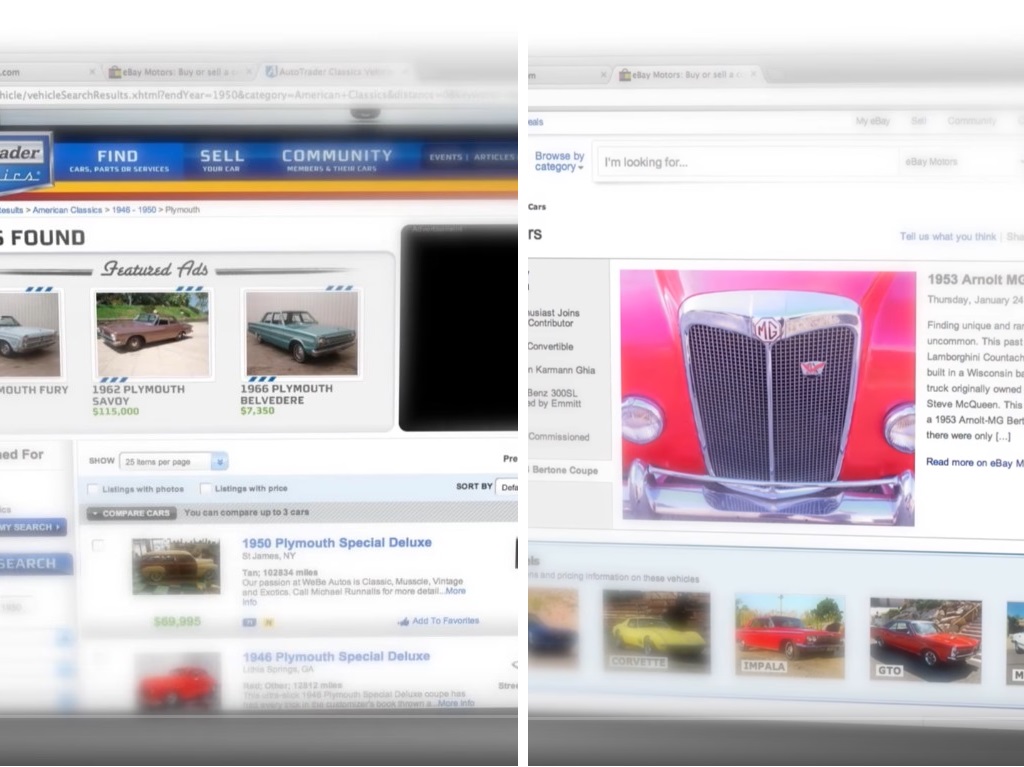Open the 1950 Plymouth Special Deluxe listing
The width and height of the screenshot is (1024, 767).
(x=336, y=543)
